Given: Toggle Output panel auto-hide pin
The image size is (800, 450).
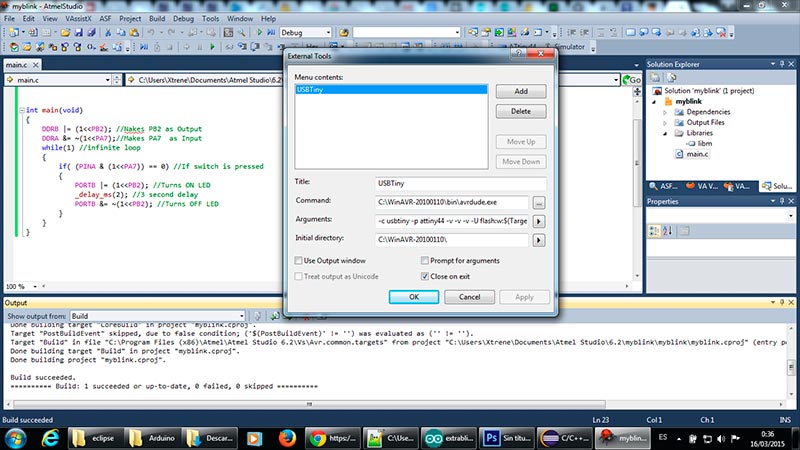Looking at the screenshot, I should coord(782,303).
